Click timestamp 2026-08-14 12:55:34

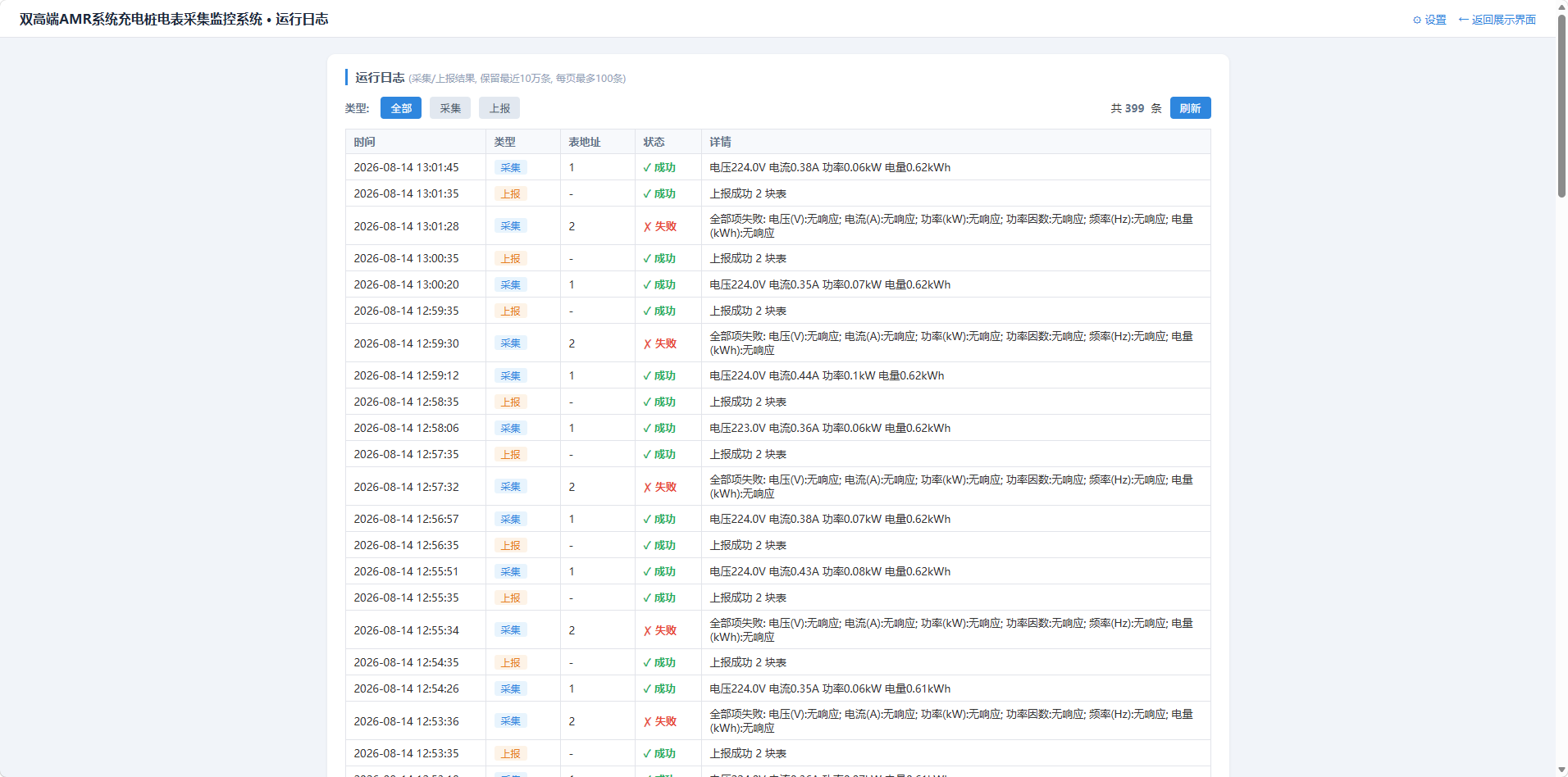(x=407, y=630)
